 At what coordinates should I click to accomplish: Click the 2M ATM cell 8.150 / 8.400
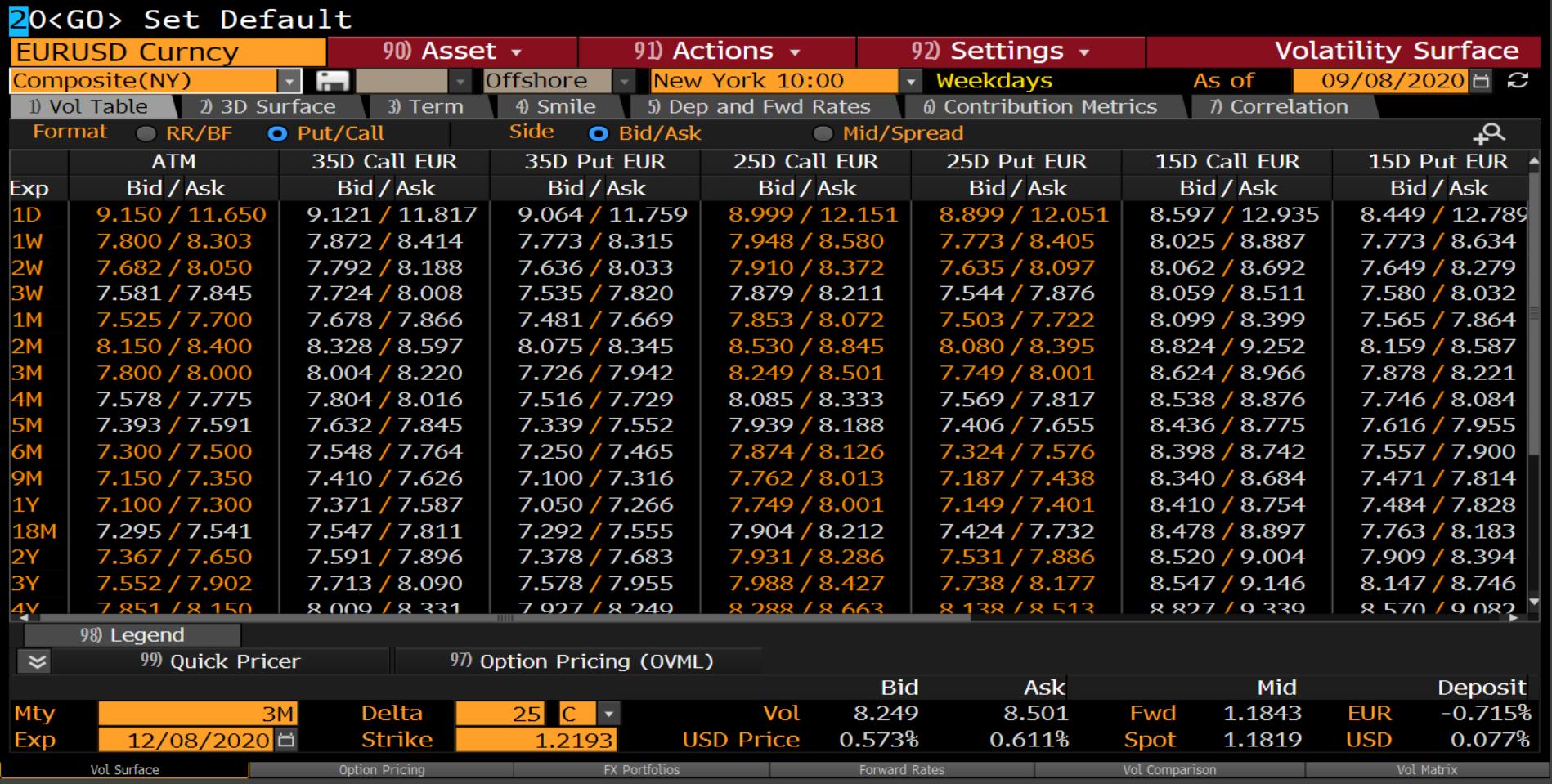pos(173,347)
